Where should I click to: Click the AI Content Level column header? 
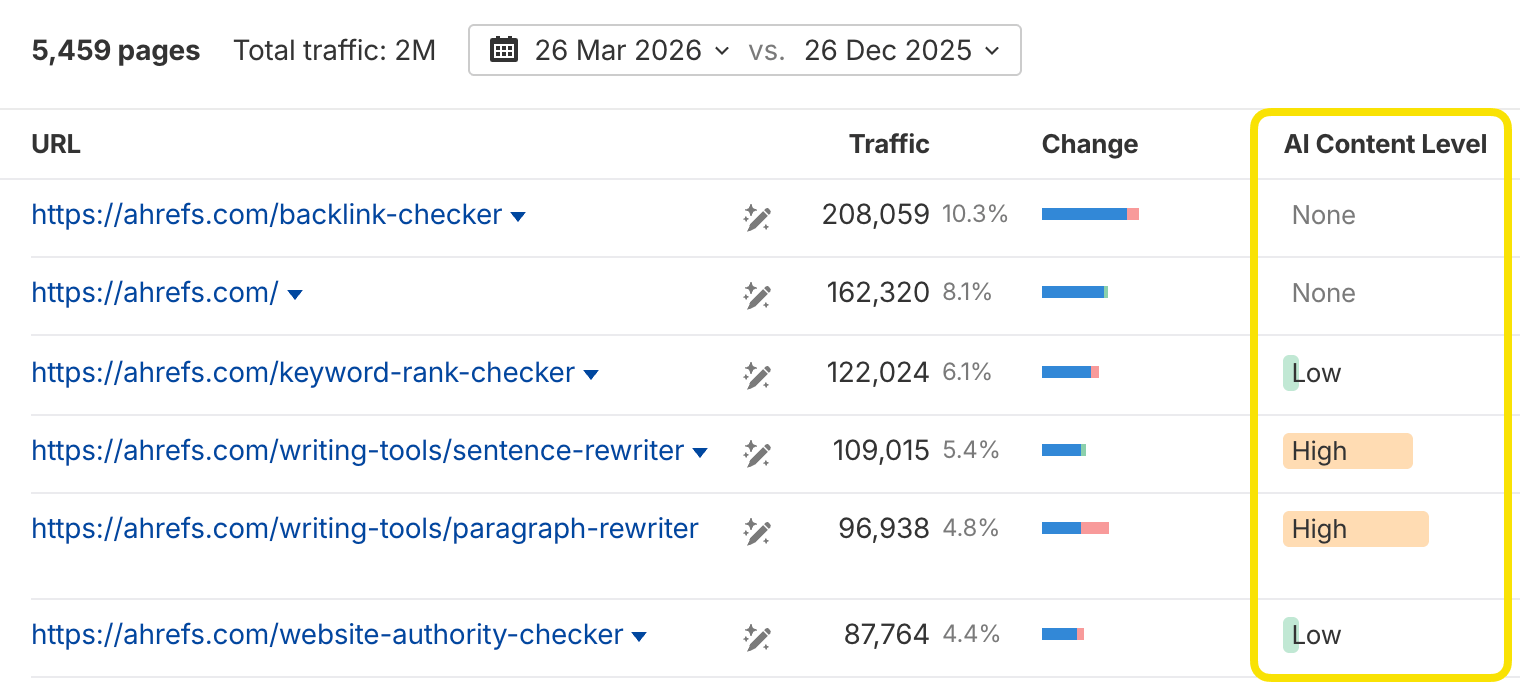click(1384, 144)
